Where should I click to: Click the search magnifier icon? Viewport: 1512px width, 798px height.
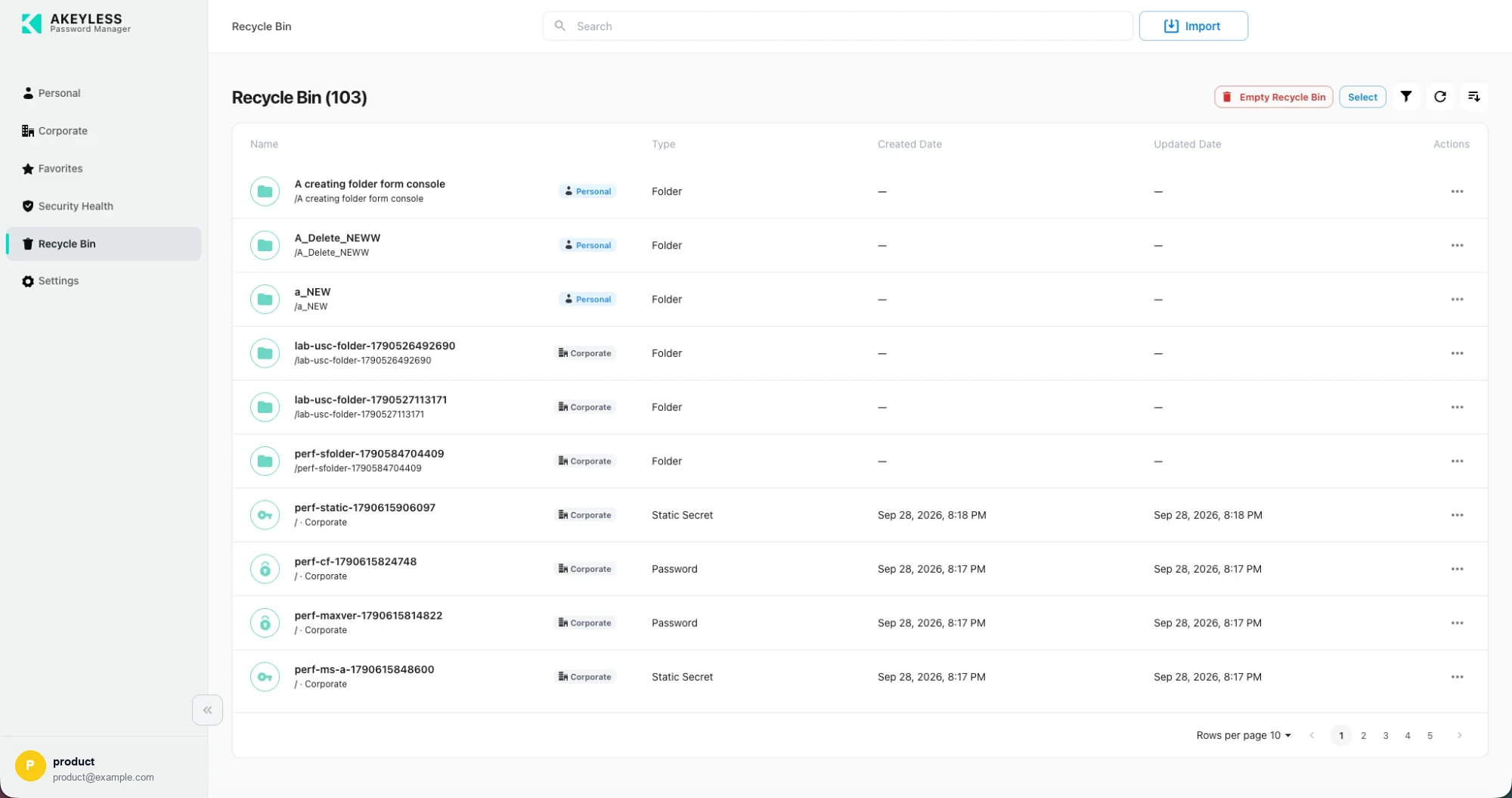[x=560, y=26]
